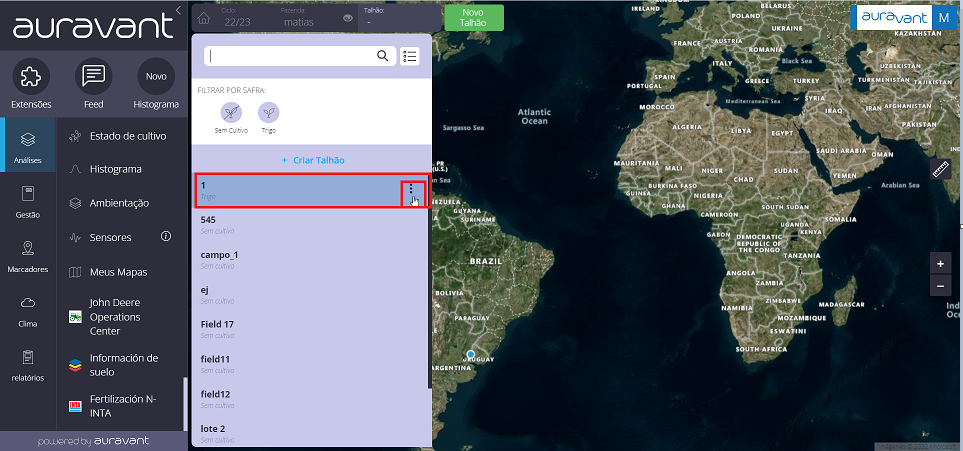Open the Feed chat icon
The width and height of the screenshot is (963, 451).
pyautogui.click(x=93, y=77)
